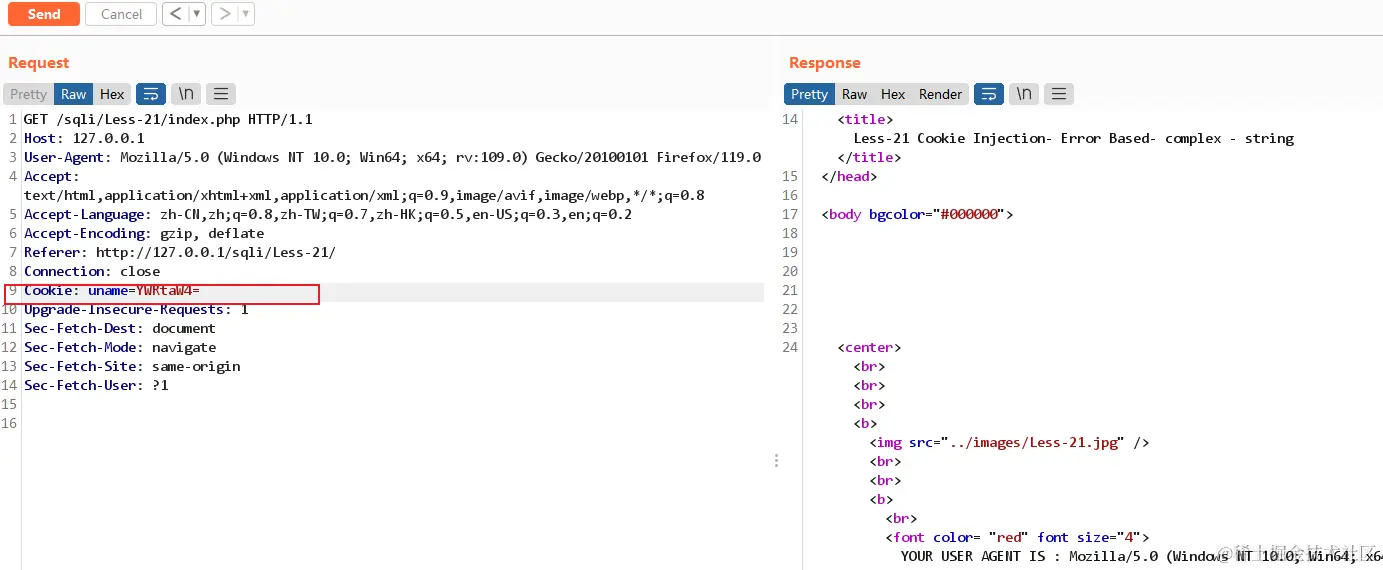
Task: Click the Cancel button
Action: pyautogui.click(x=121, y=14)
